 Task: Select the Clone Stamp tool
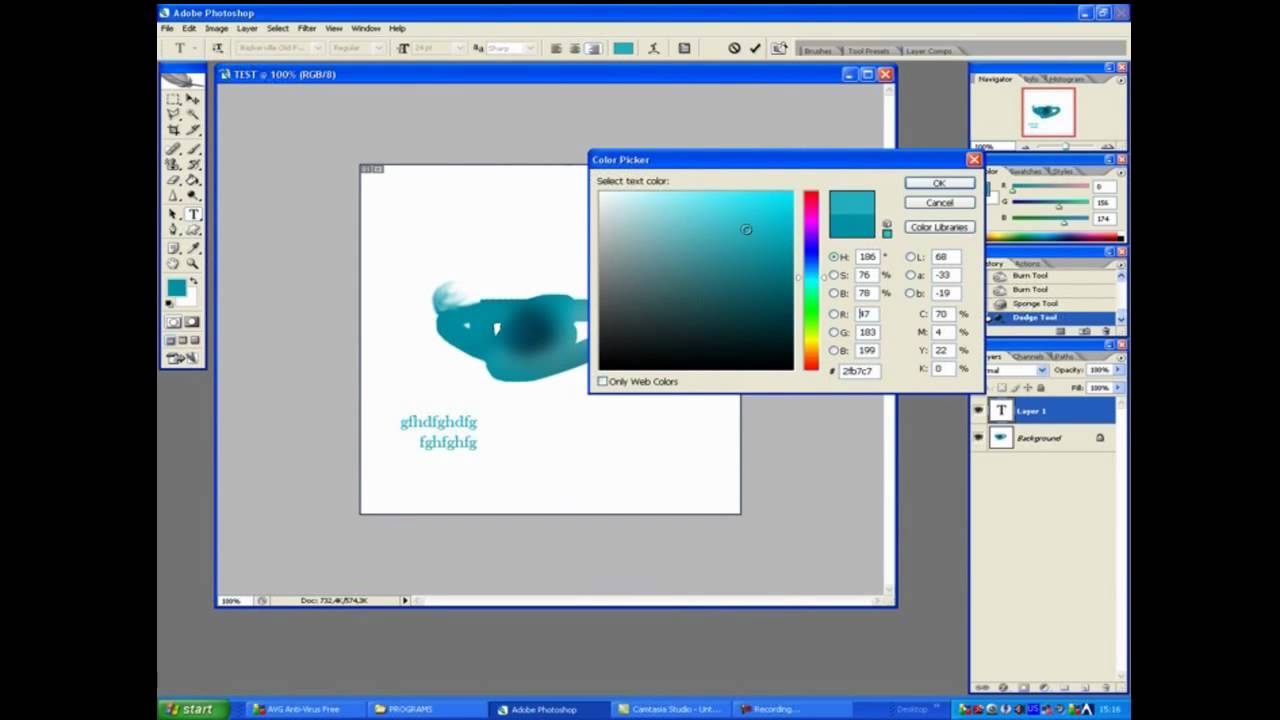tap(174, 164)
